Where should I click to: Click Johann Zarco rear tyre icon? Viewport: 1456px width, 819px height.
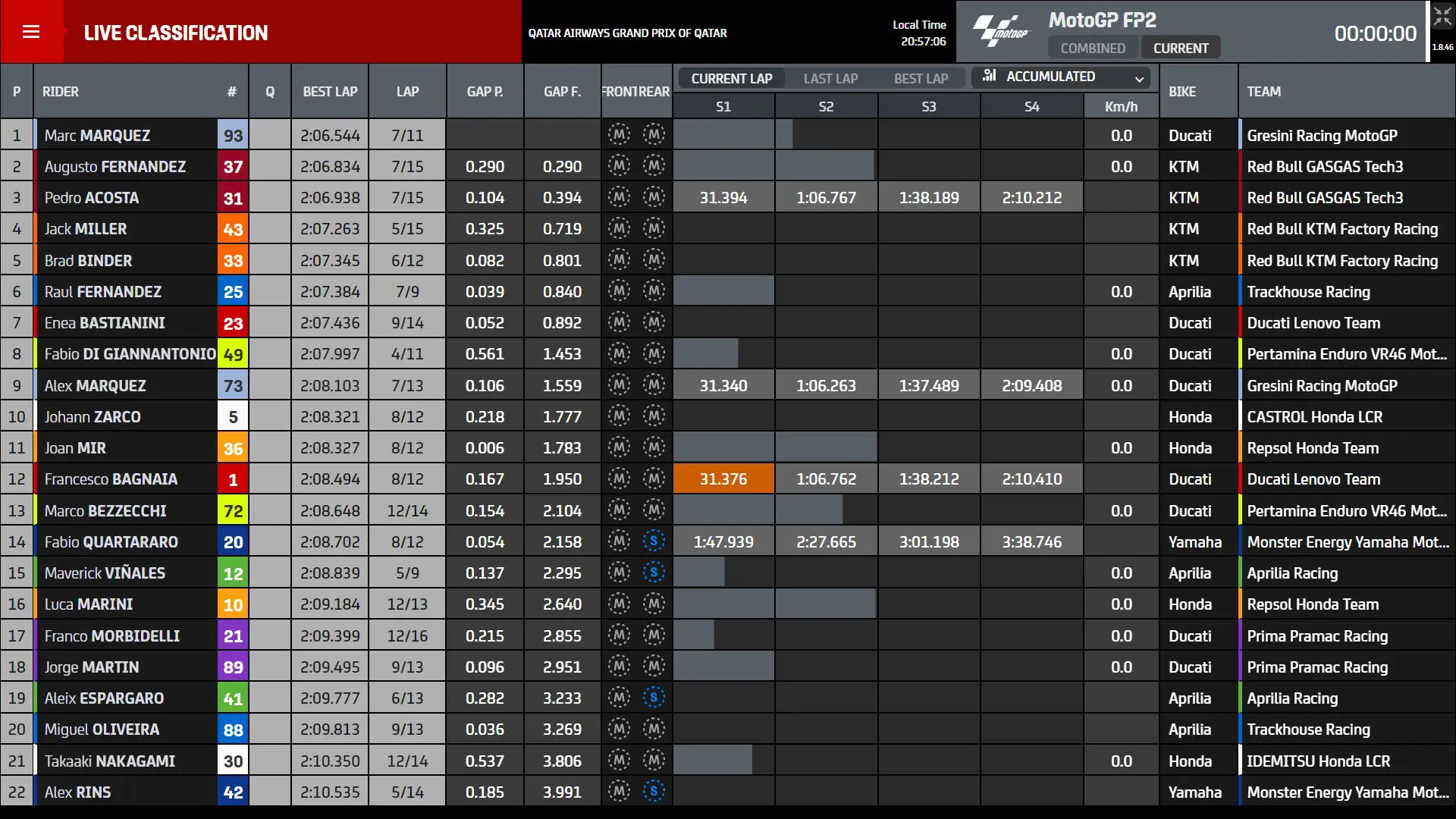(x=654, y=416)
